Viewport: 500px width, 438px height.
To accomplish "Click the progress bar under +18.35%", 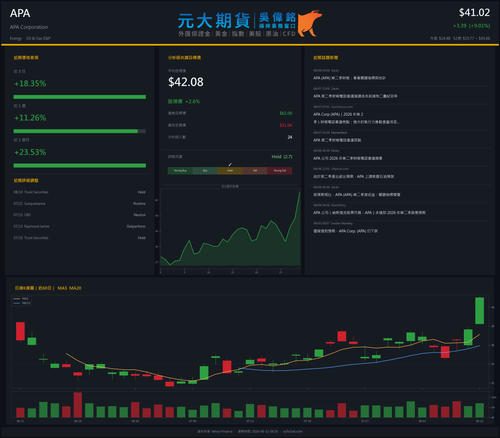I will pyautogui.click(x=80, y=97).
